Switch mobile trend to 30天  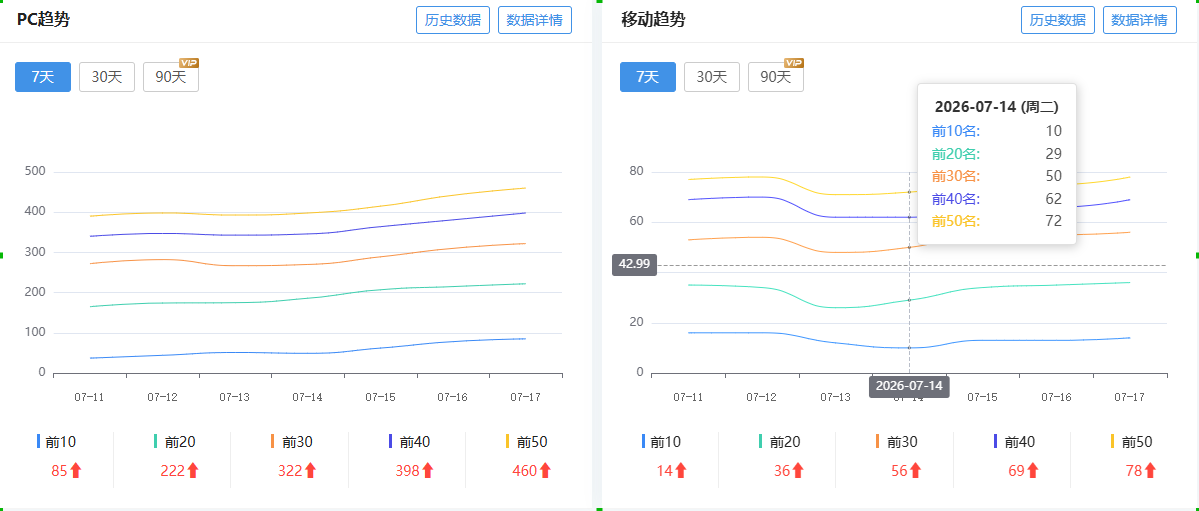(x=712, y=76)
